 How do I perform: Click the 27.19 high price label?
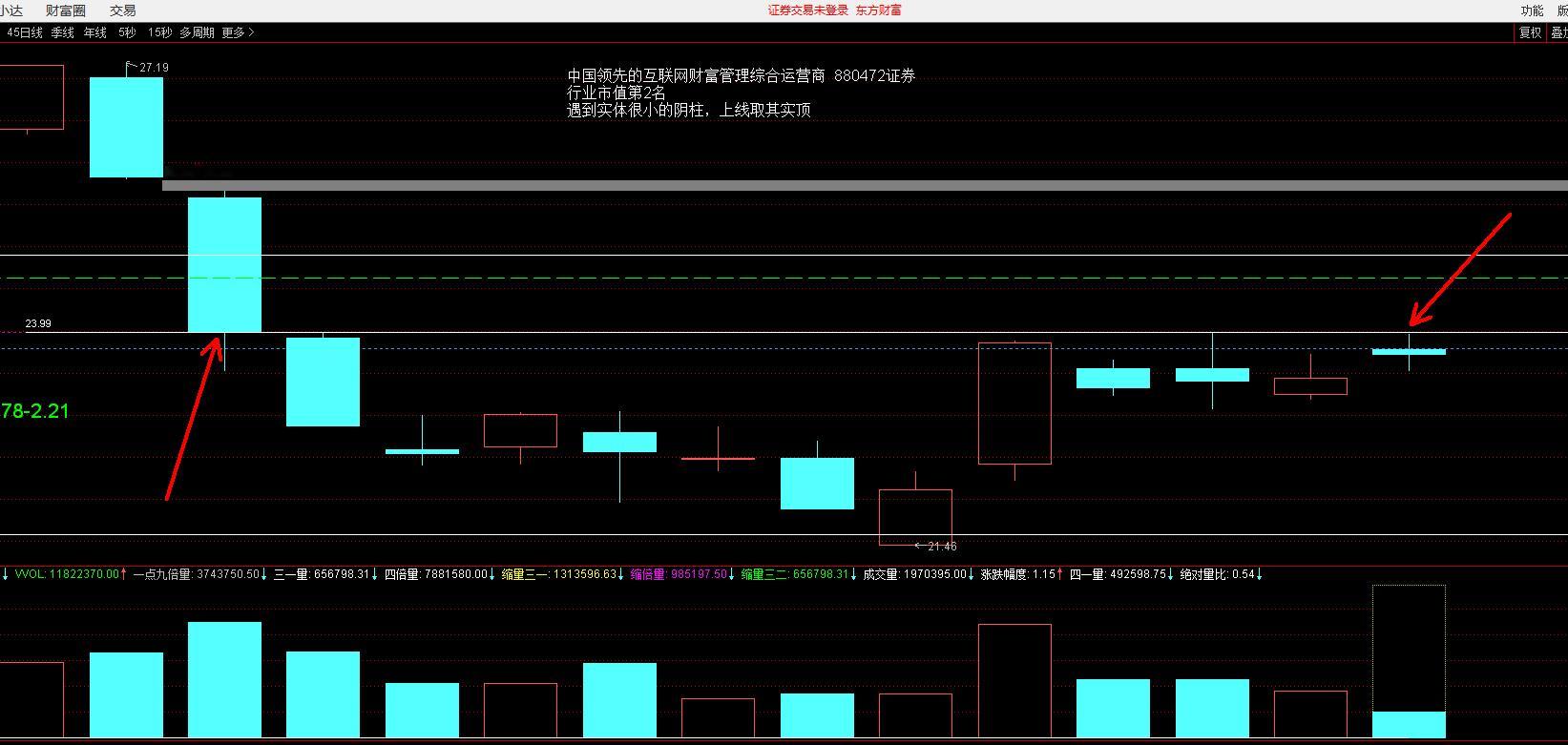(x=154, y=68)
